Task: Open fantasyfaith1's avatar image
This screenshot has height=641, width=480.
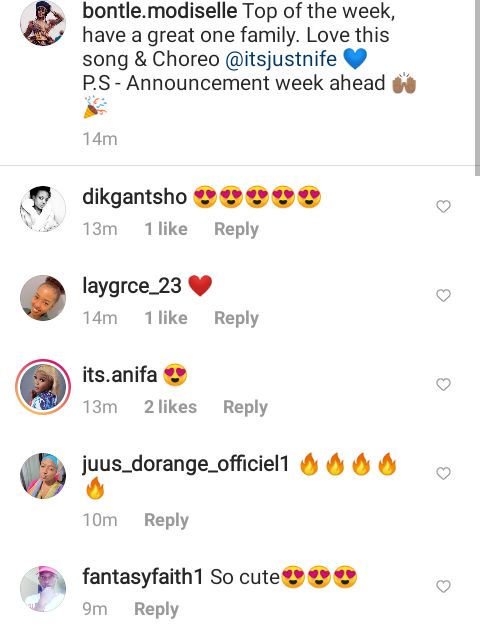Action: click(43, 589)
